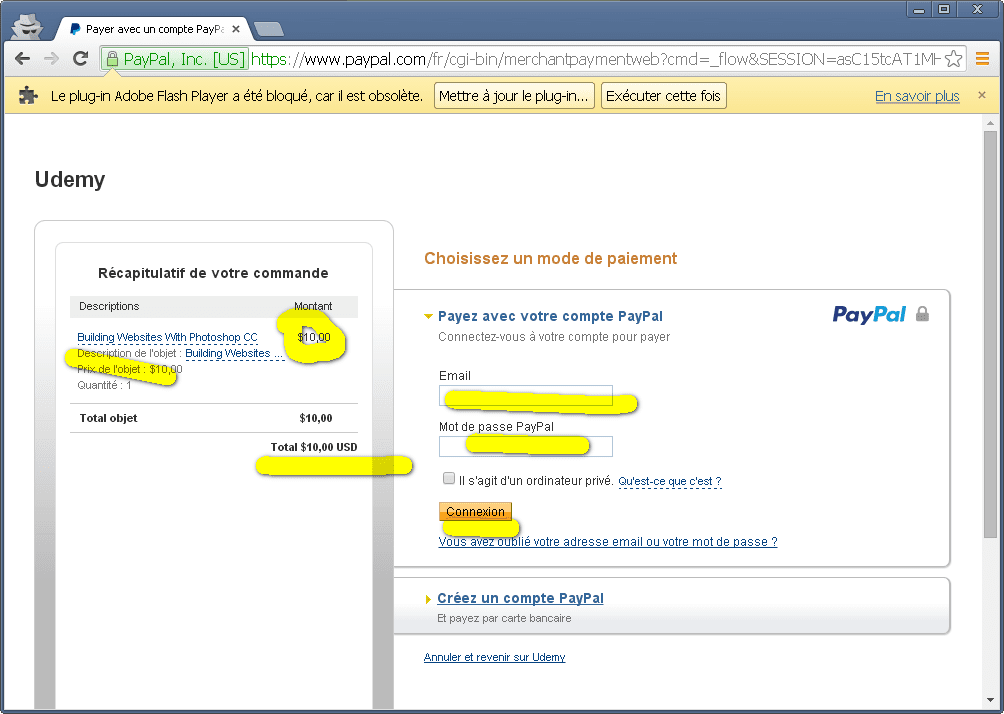
Task: Click the 'Descriptions' column header
Action: (109, 306)
